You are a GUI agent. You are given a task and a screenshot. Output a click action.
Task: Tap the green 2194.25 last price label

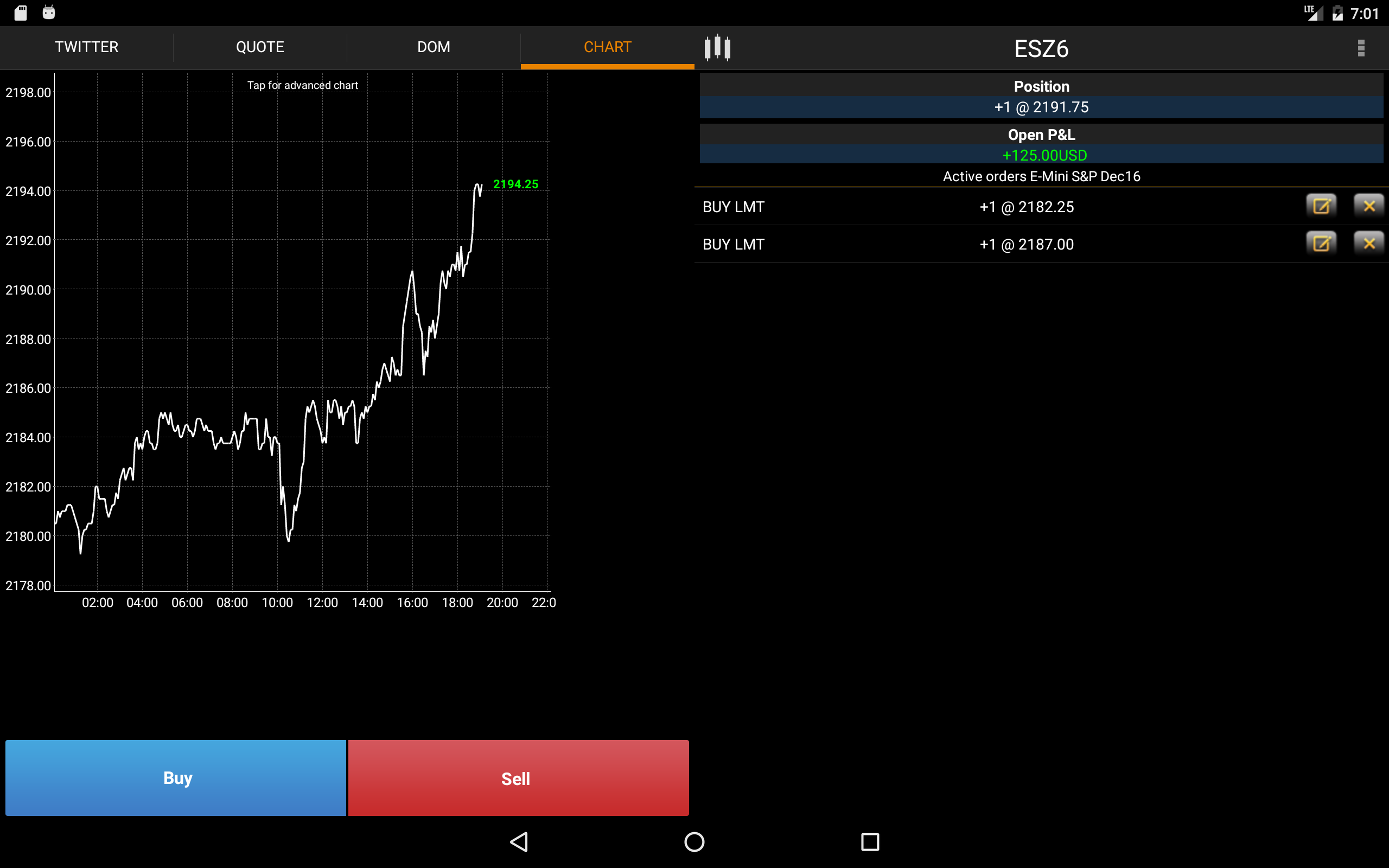click(x=515, y=184)
